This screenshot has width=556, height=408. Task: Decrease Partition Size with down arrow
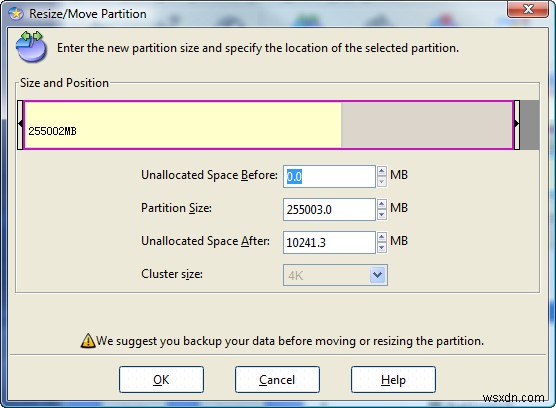[382, 214]
